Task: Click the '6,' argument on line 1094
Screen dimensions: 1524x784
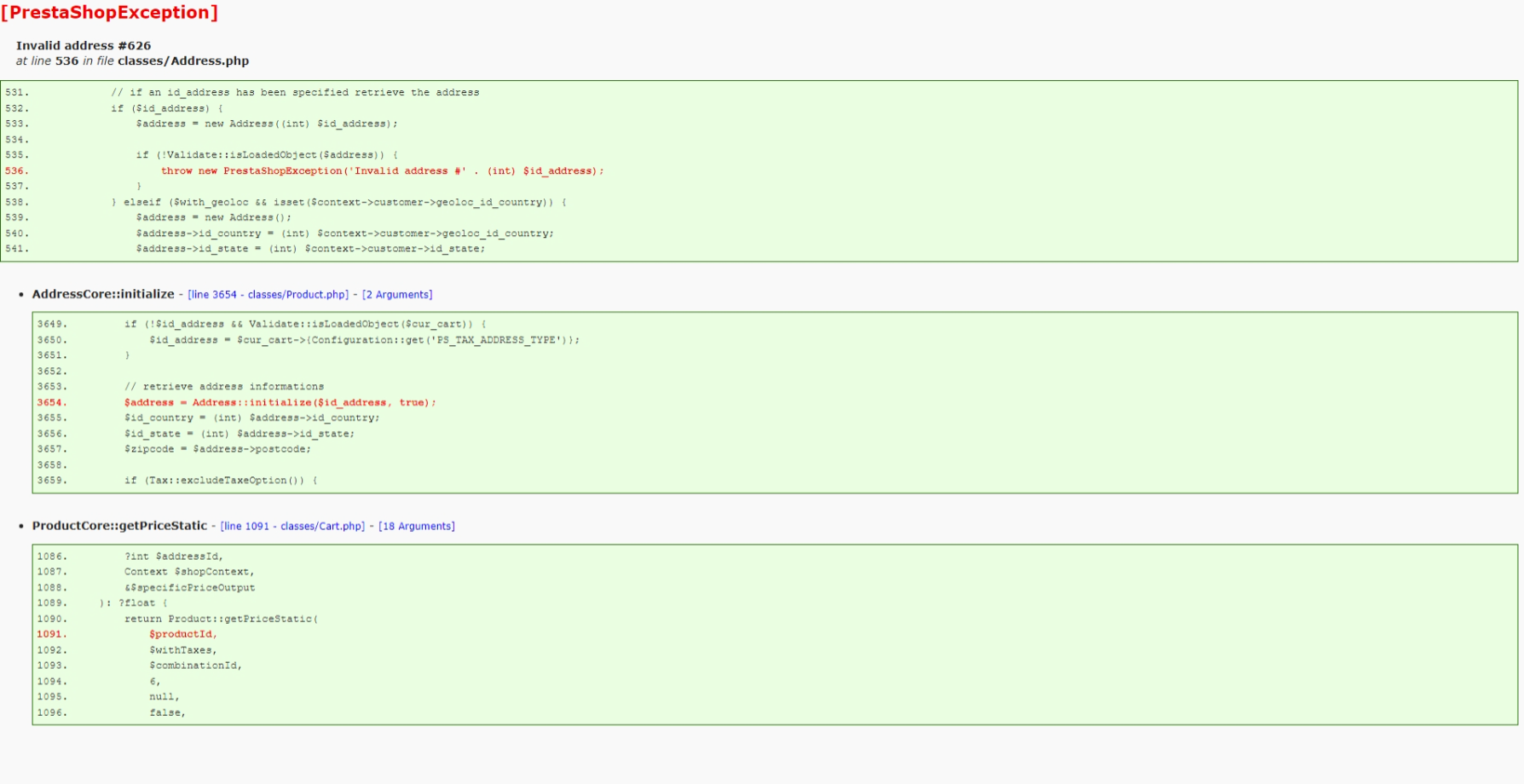Action: tap(155, 682)
